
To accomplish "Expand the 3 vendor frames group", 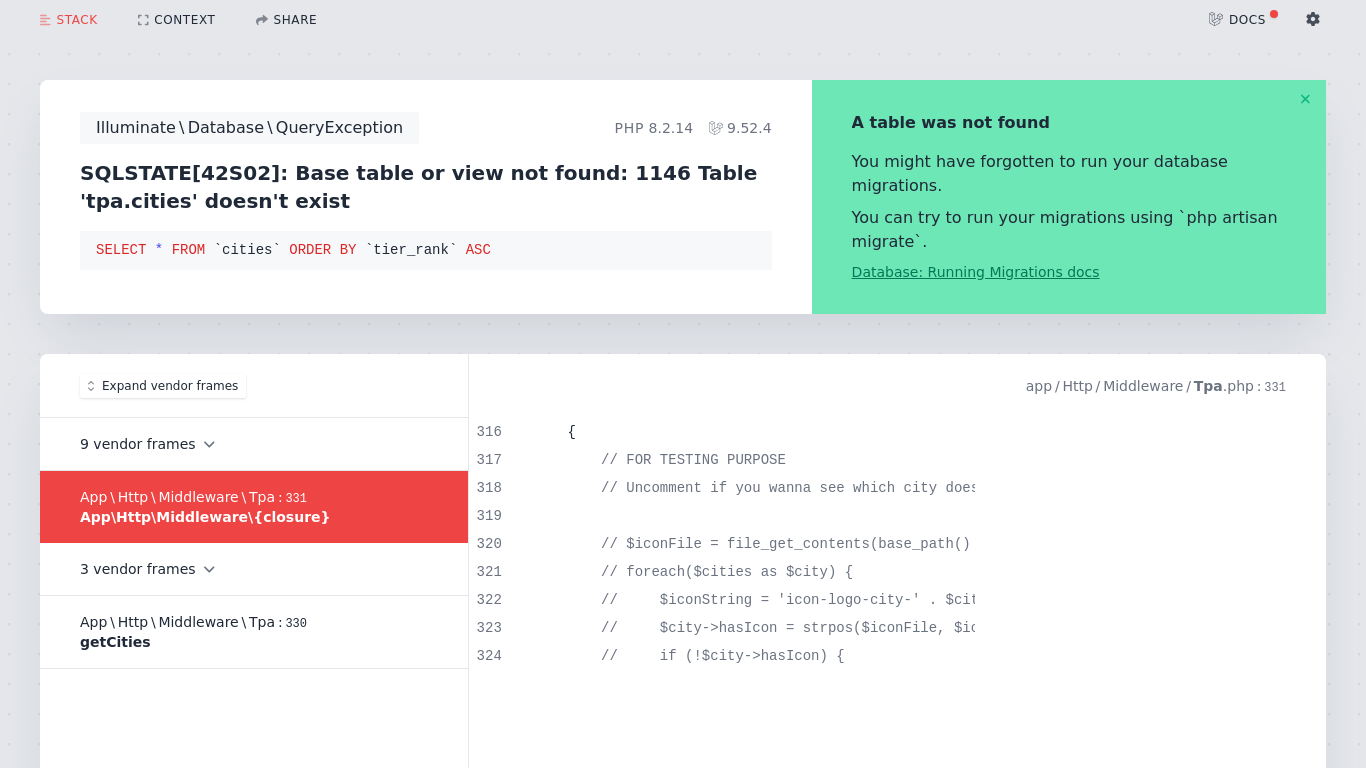I will click(x=254, y=569).
